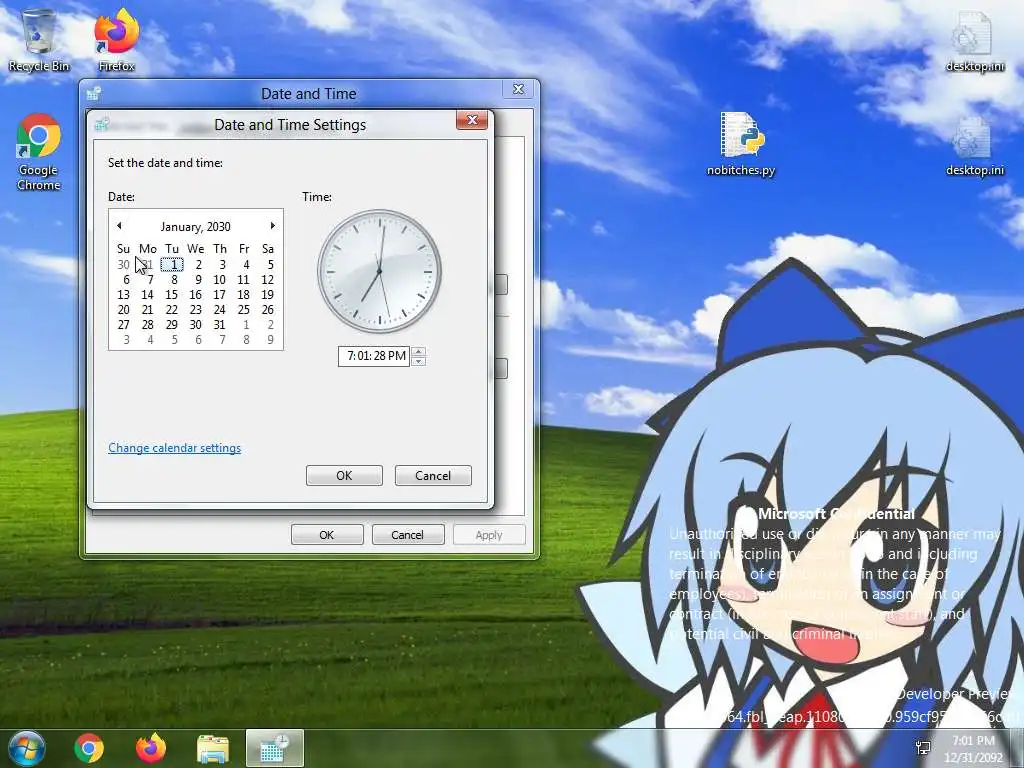Launch Chrome from the taskbar

coord(89,748)
